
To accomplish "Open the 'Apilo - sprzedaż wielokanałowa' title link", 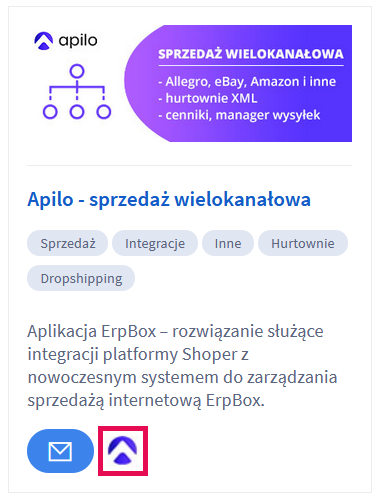I will click(x=169, y=200).
